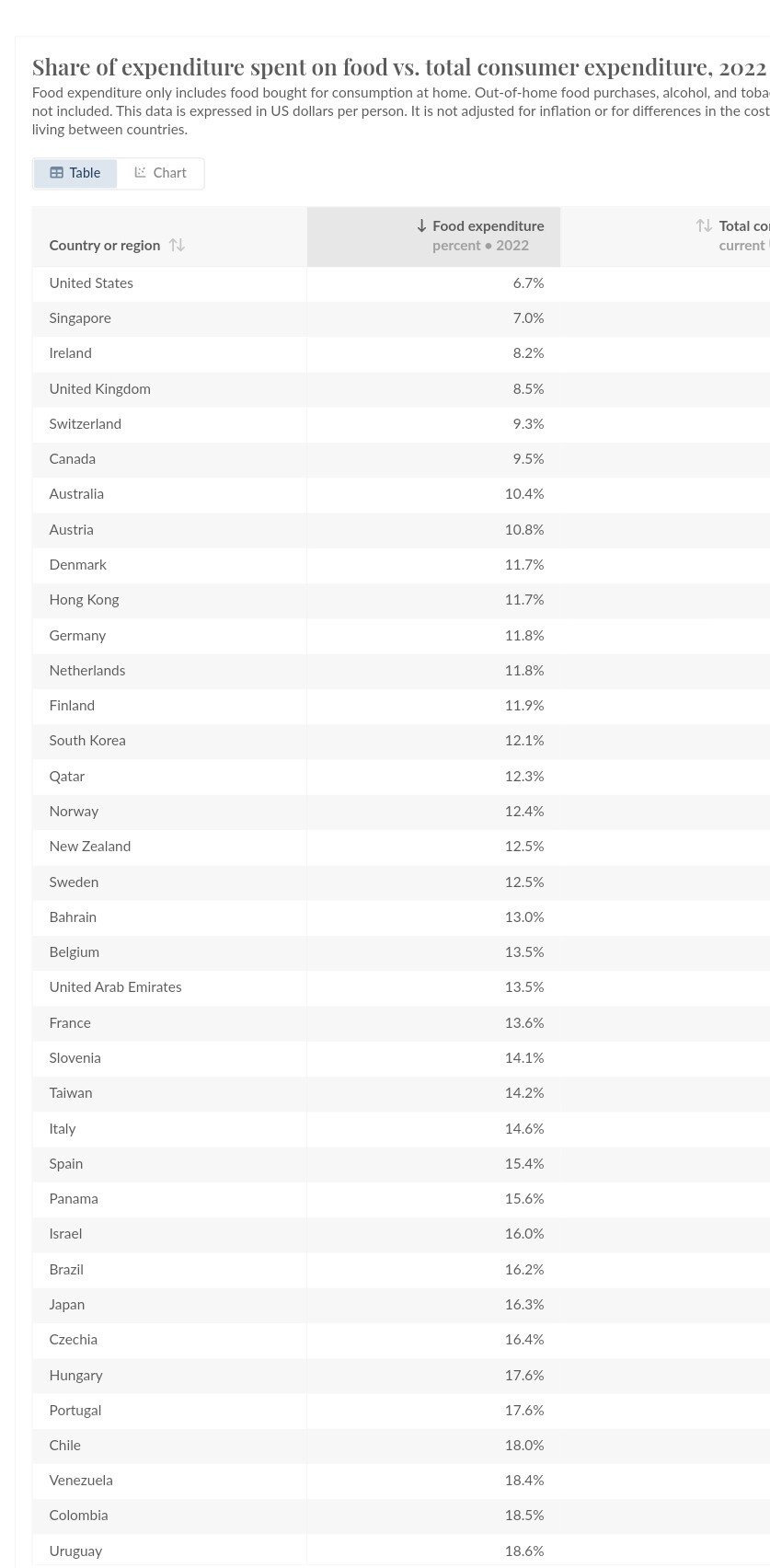The width and height of the screenshot is (770, 1568).
Task: Click the United Arab Emirates row
Action: point(115,987)
